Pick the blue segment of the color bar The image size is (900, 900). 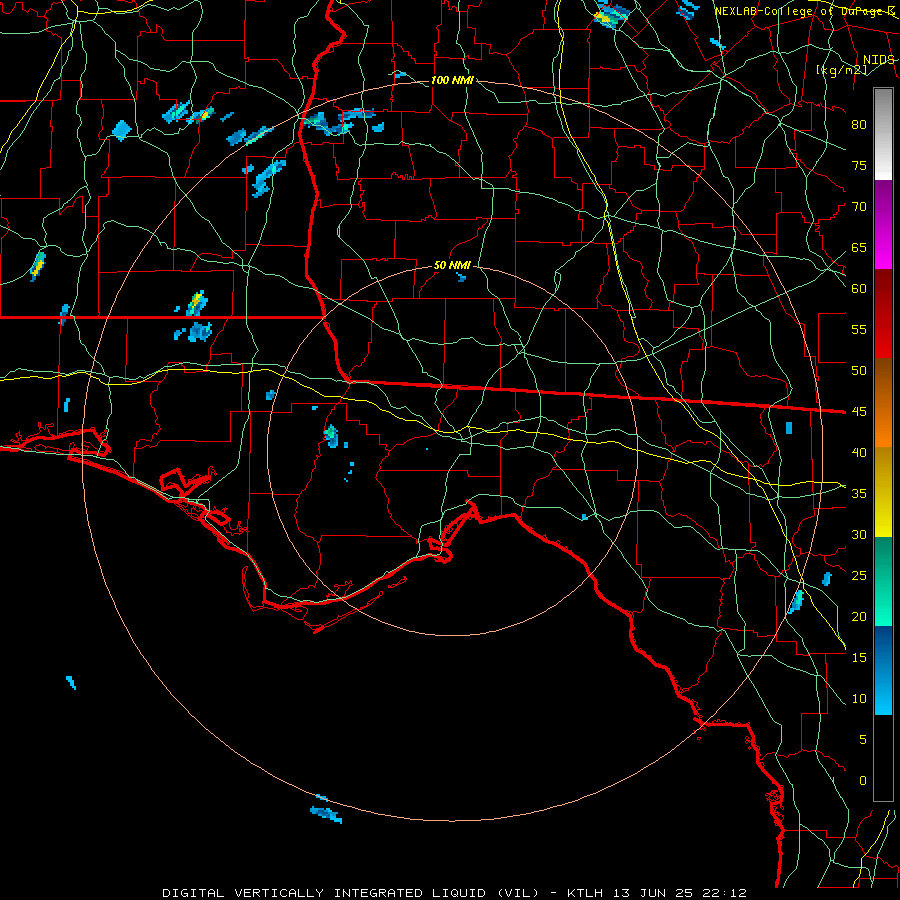883,670
